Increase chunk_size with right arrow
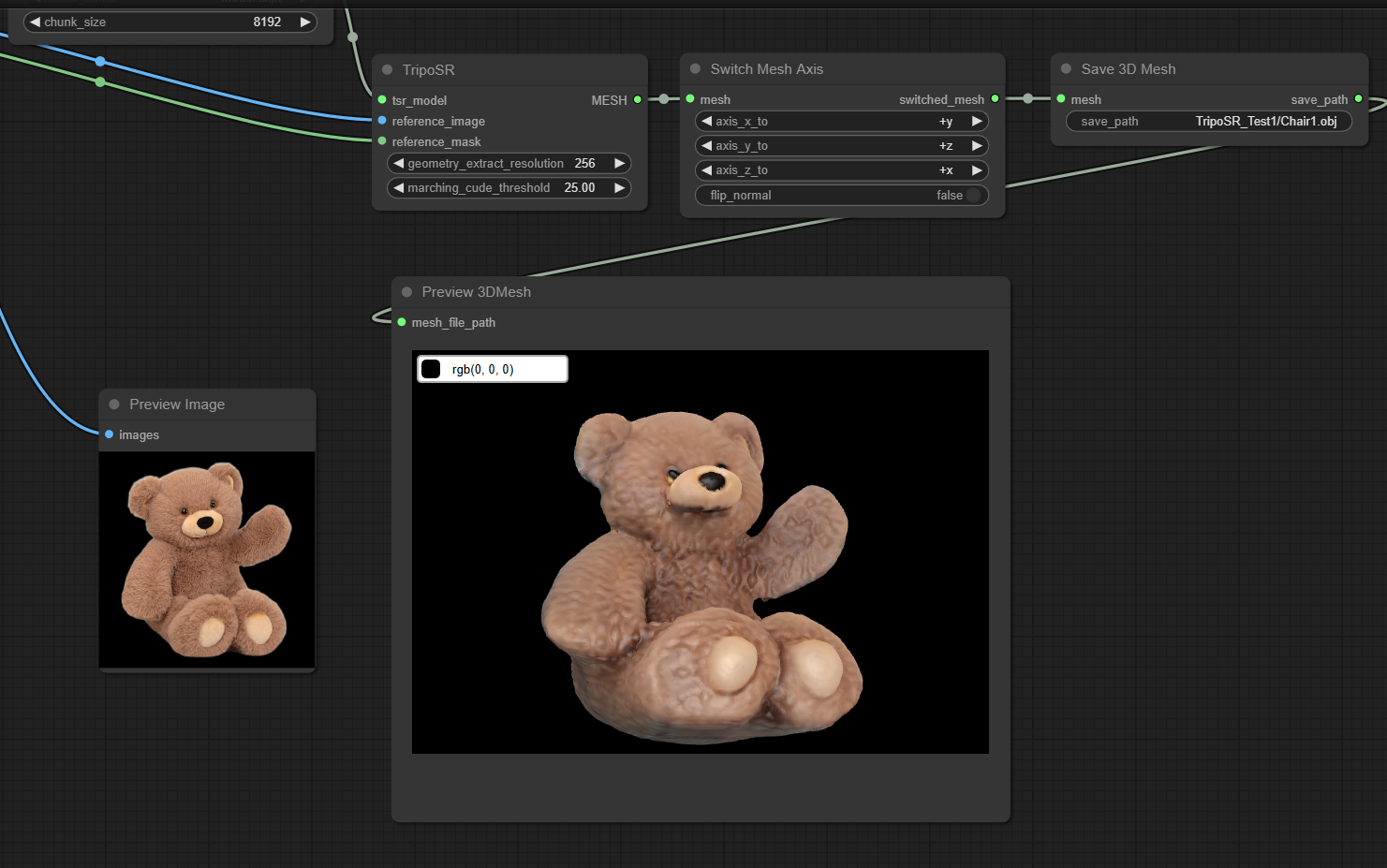The image size is (1387, 868). coord(304,22)
